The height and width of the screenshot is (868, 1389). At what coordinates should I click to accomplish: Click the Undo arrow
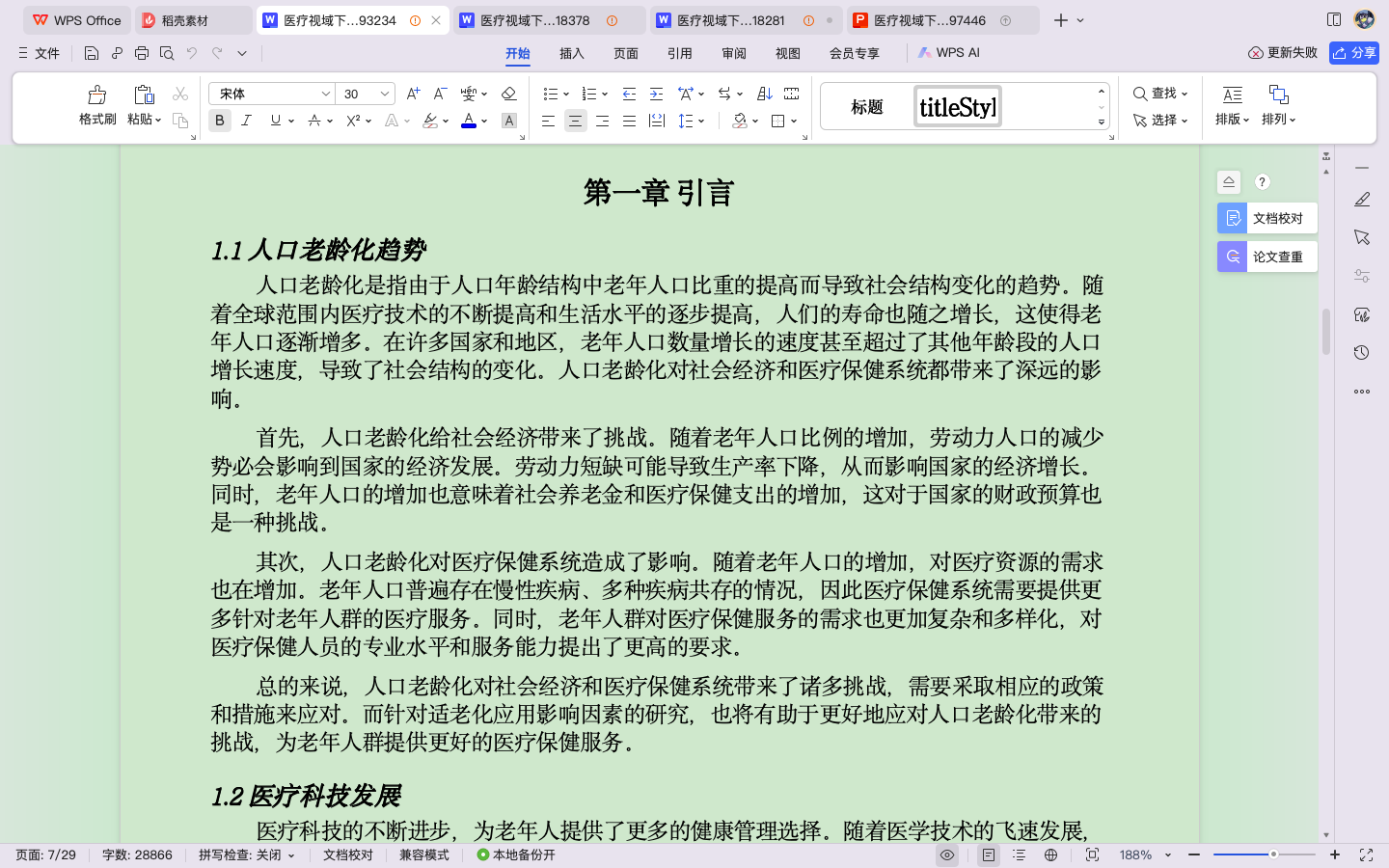(x=192, y=53)
